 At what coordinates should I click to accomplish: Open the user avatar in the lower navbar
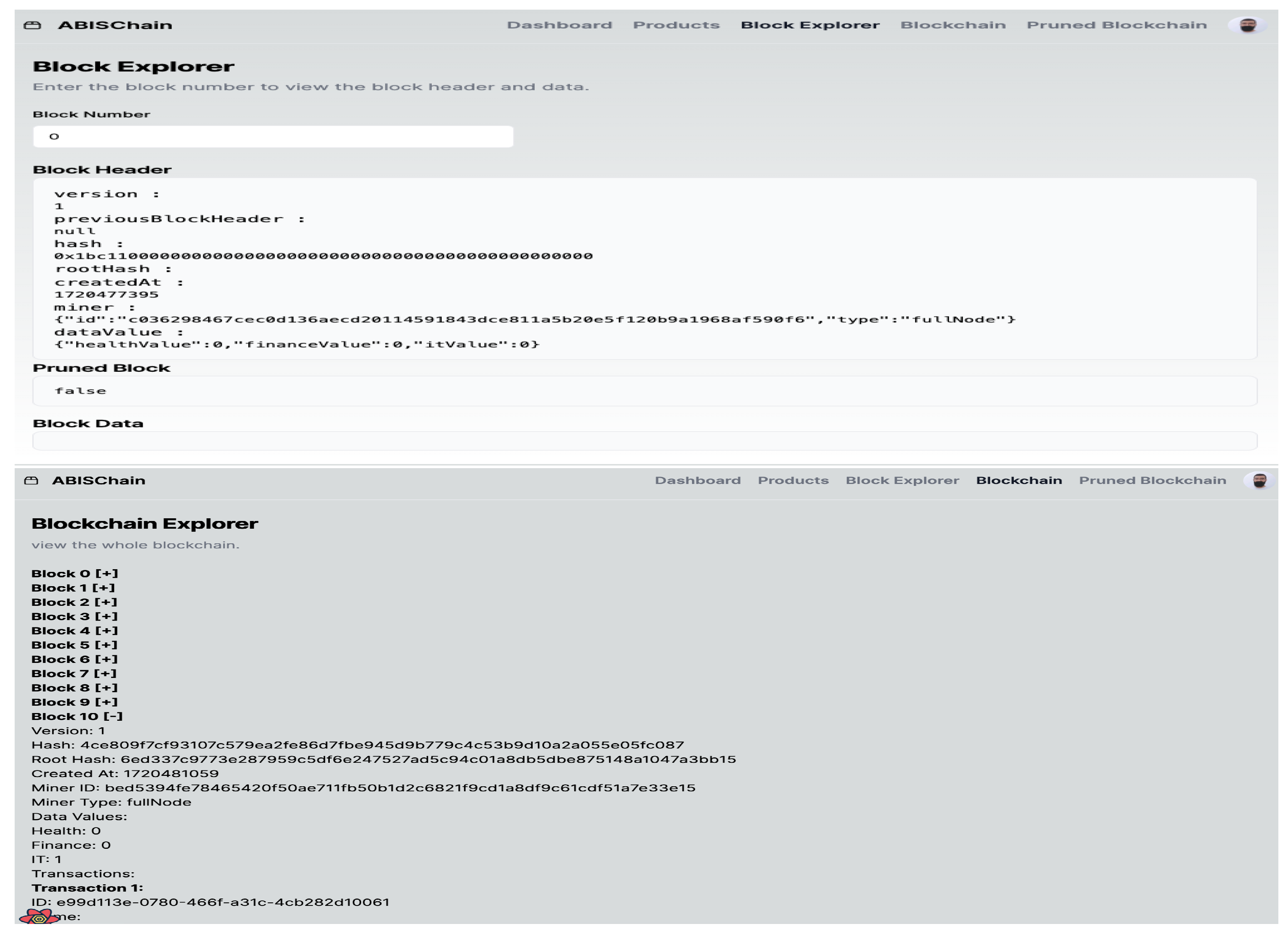1259,481
